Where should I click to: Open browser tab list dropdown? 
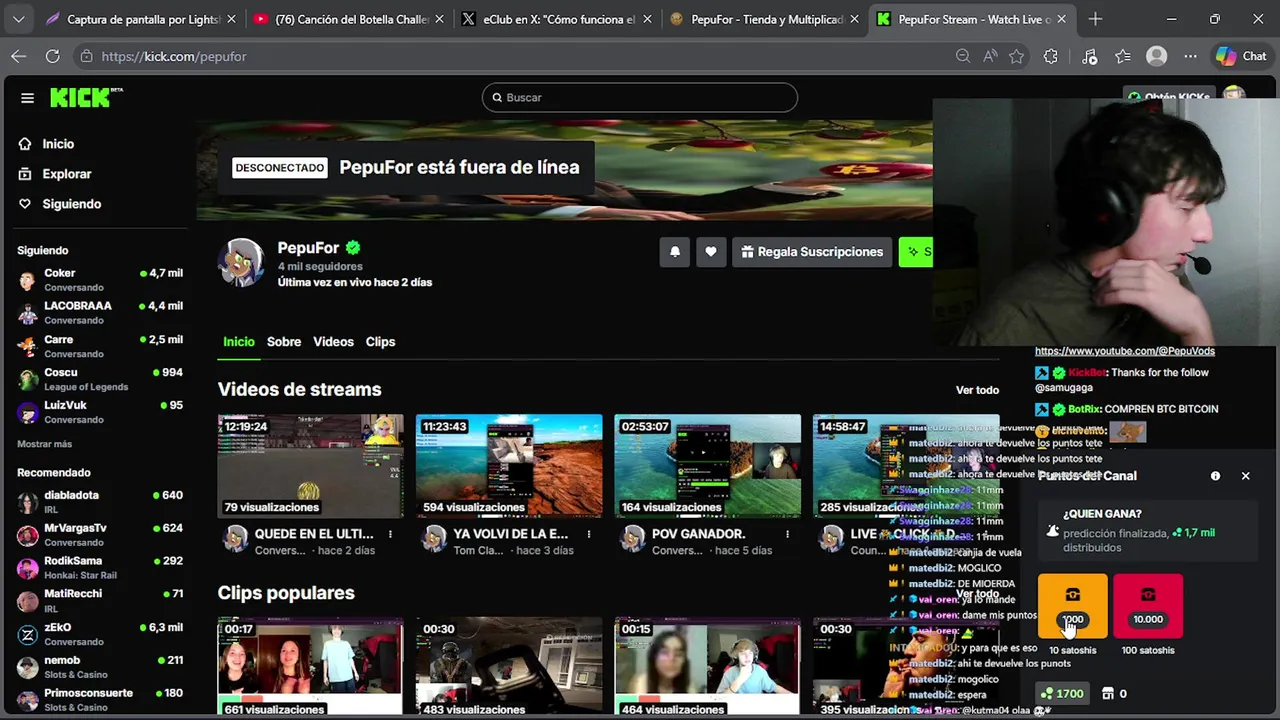point(18,19)
